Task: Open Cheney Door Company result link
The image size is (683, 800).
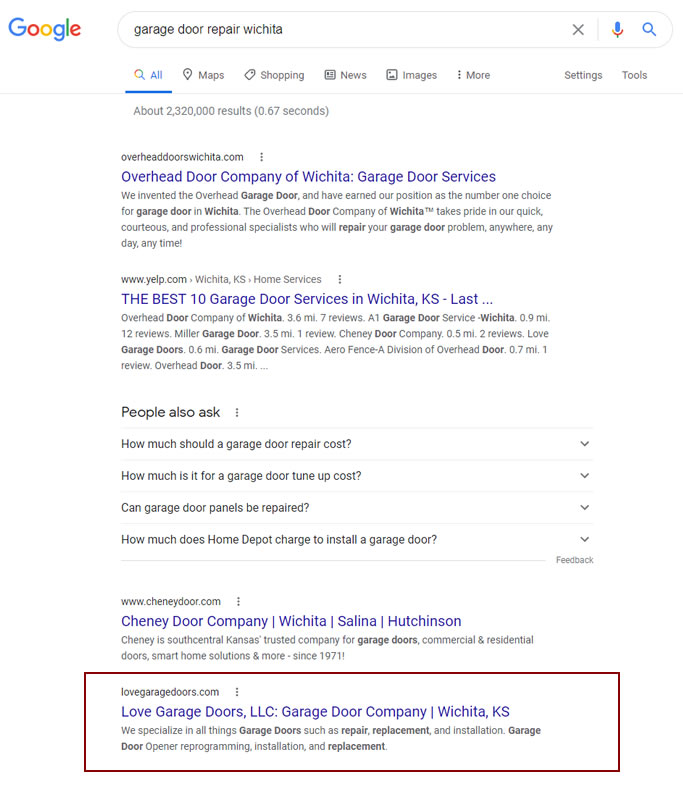Action: [291, 621]
